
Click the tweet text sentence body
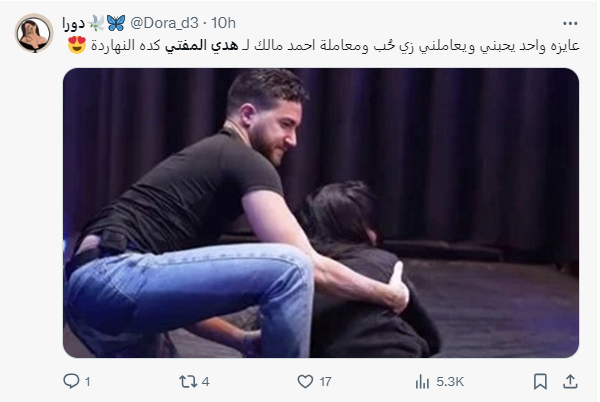coord(335,46)
